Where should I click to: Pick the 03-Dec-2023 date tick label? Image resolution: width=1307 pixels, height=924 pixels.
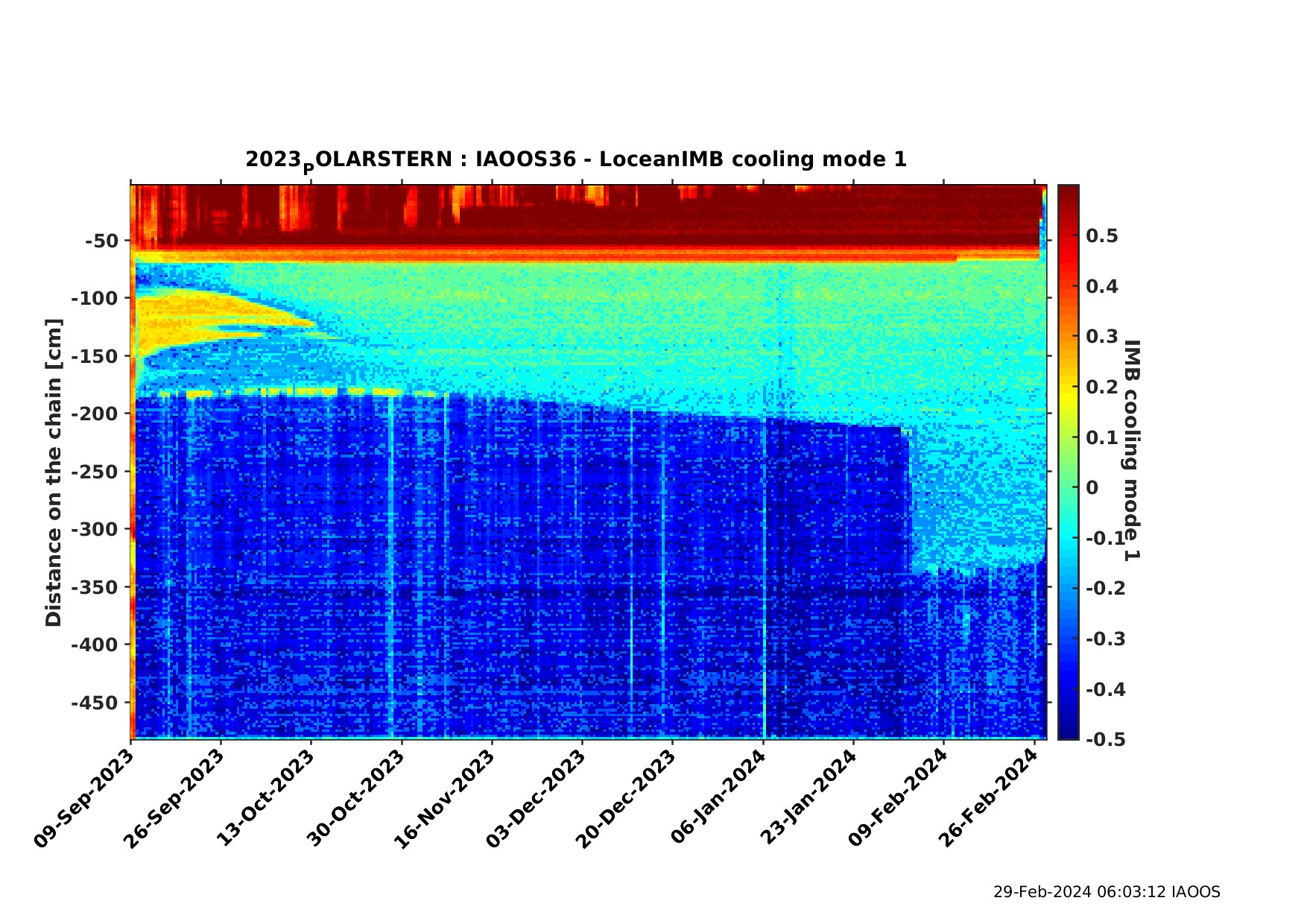click(x=535, y=798)
